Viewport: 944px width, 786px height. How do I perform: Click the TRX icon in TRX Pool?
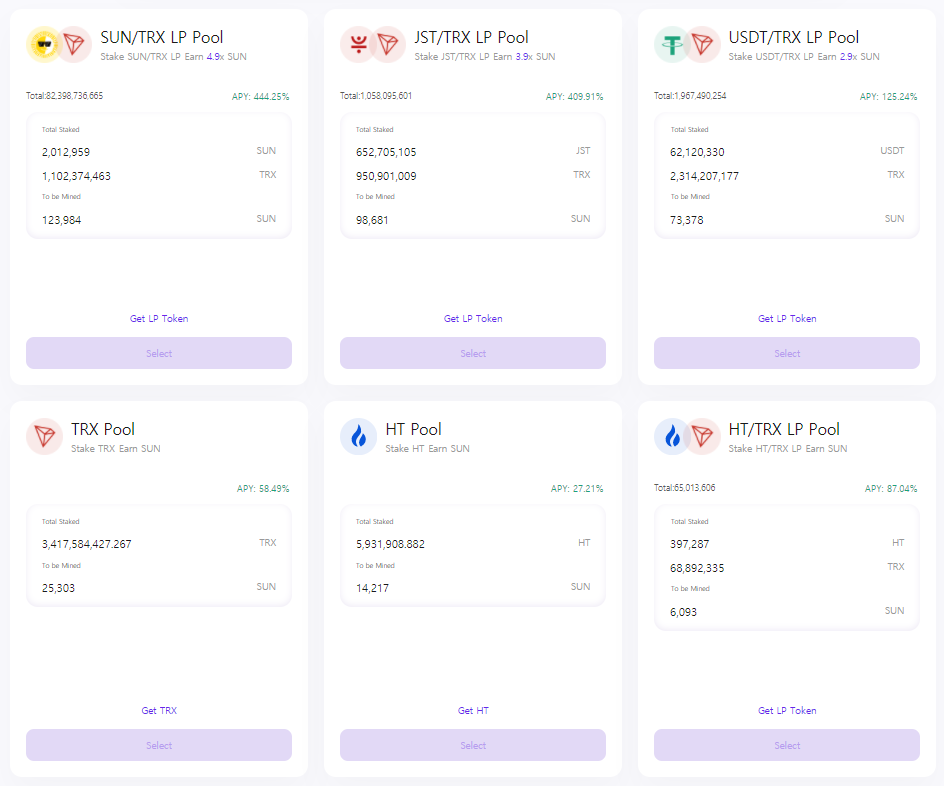tap(45, 436)
